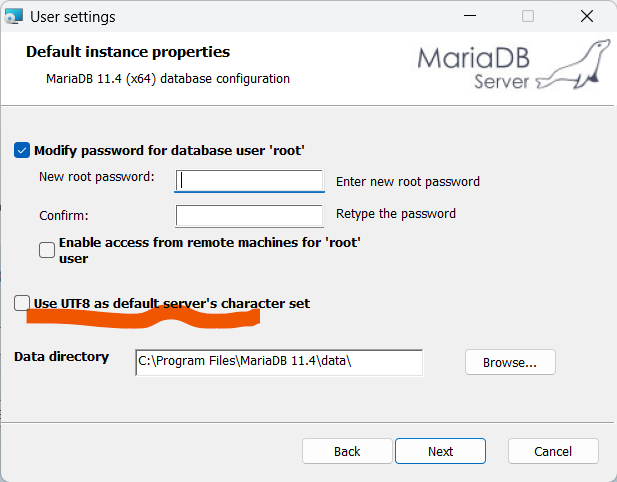617x482 pixels.
Task: Click the Data directory path field
Action: [279, 362]
